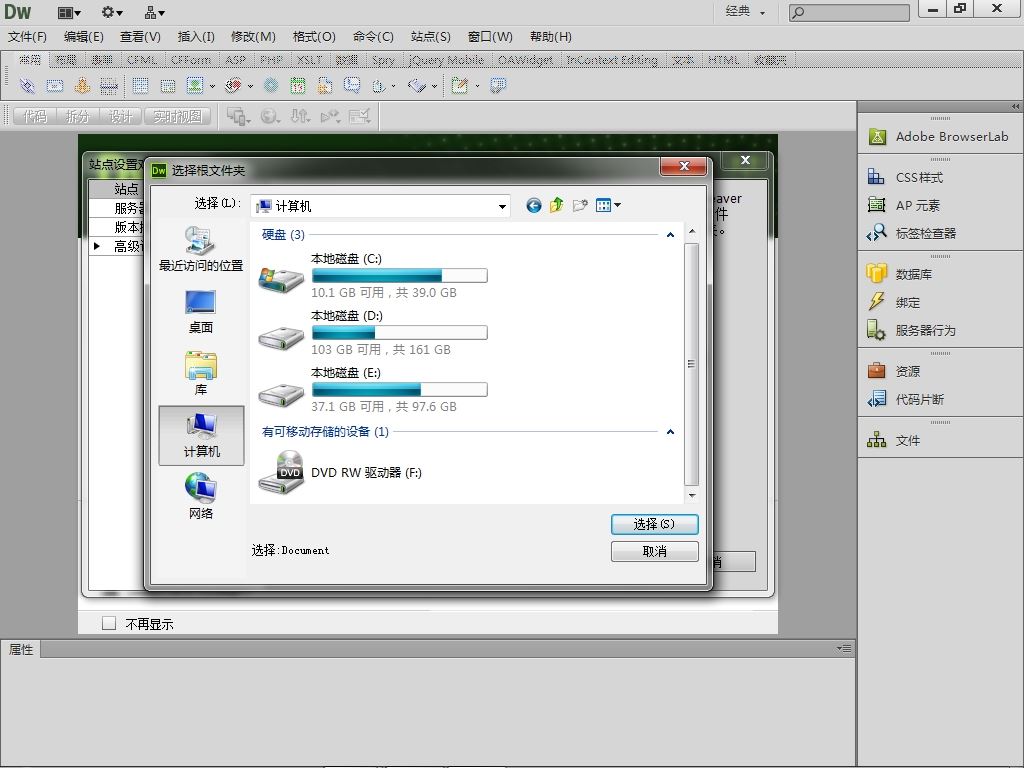The image size is (1024, 768).
Task: Click the folder dialog vertical scrollbar
Action: tap(692, 364)
